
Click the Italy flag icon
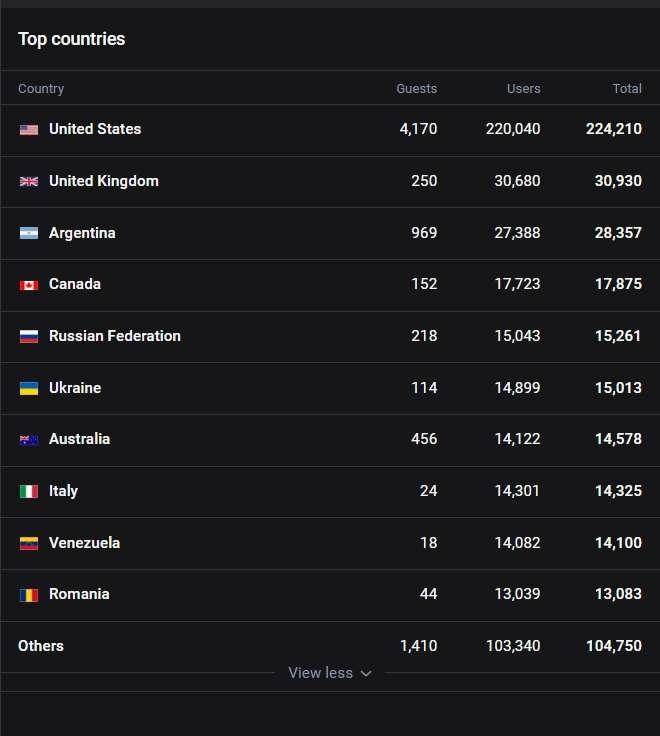[29, 491]
